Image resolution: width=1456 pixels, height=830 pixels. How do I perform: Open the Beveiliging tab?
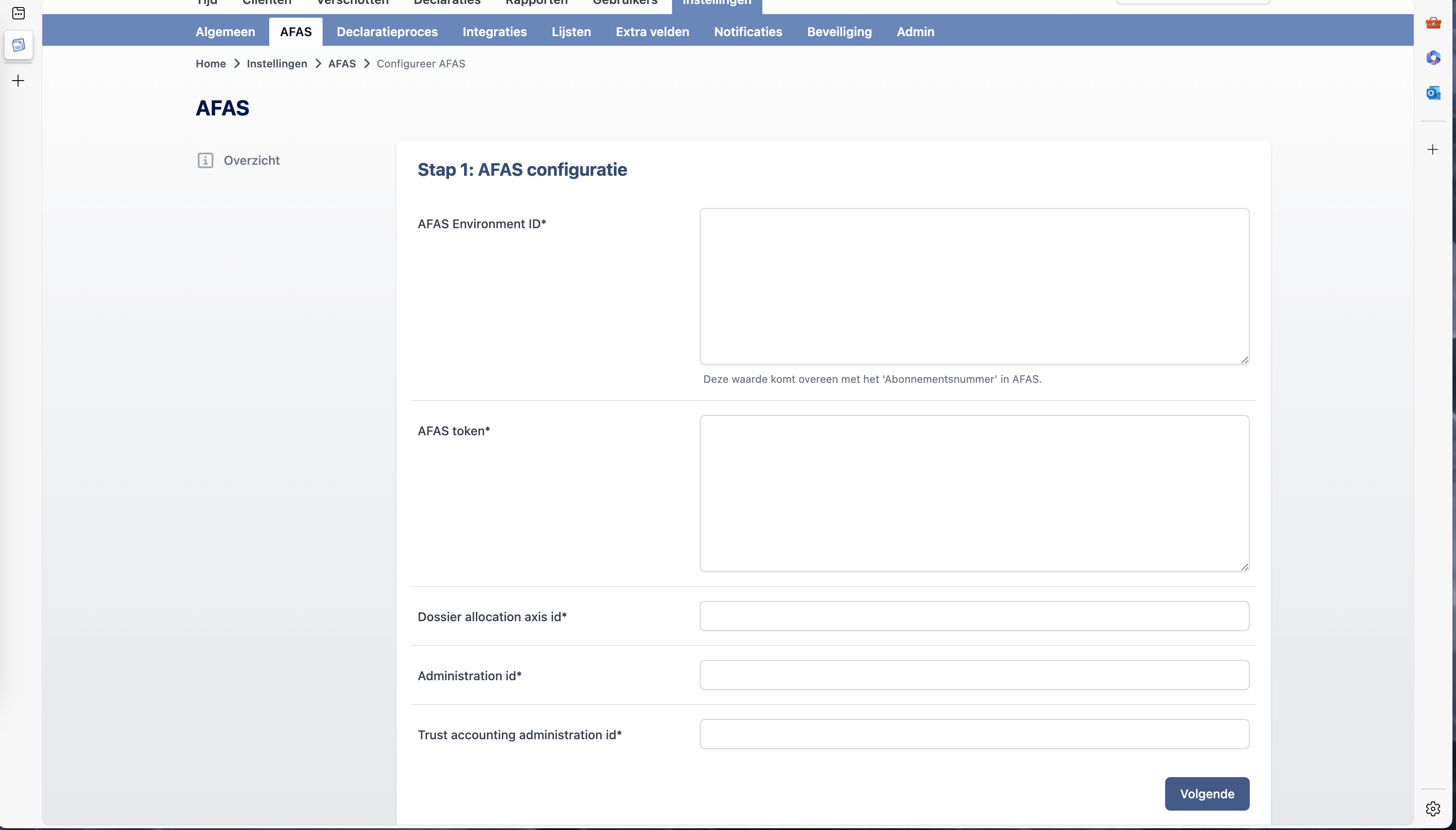pos(839,32)
